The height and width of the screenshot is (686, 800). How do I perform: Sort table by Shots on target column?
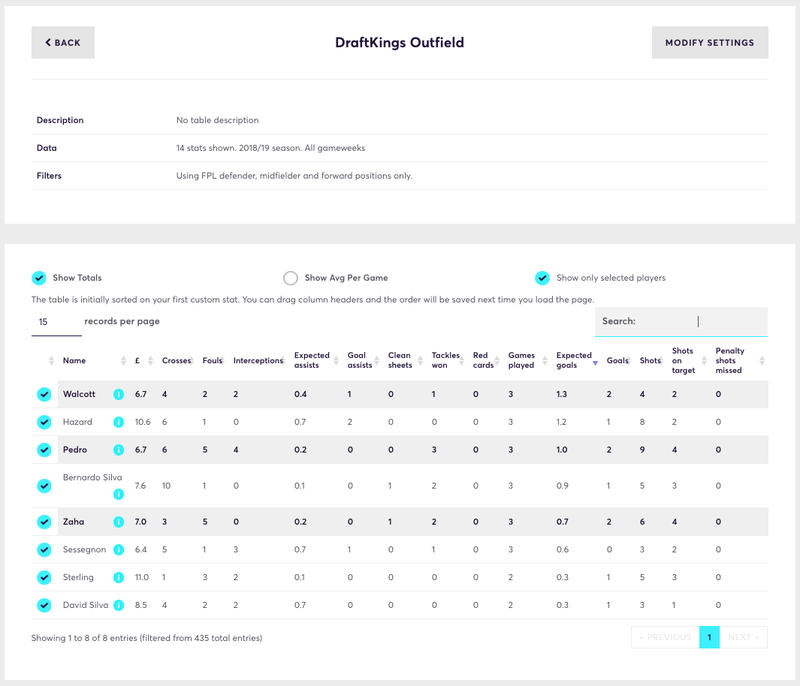click(688, 361)
